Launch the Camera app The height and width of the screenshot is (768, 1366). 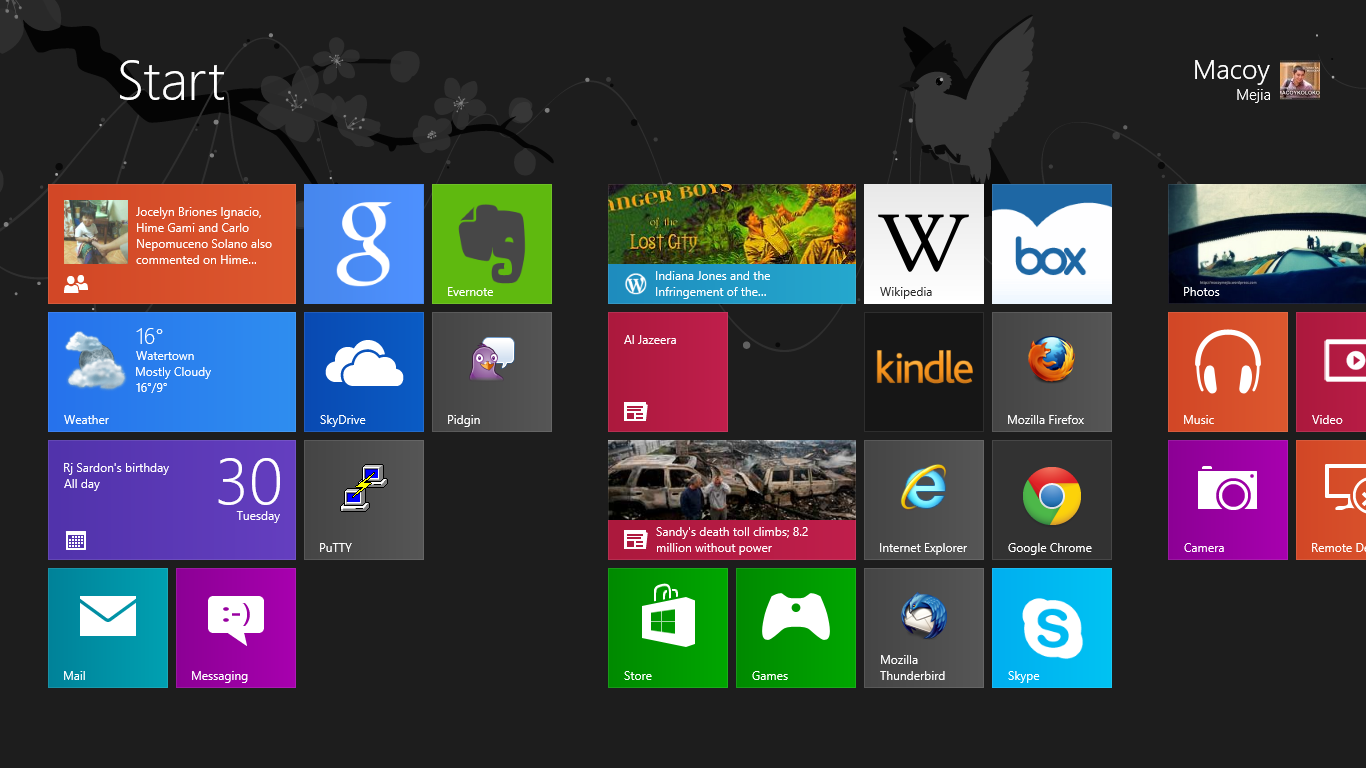point(1227,500)
